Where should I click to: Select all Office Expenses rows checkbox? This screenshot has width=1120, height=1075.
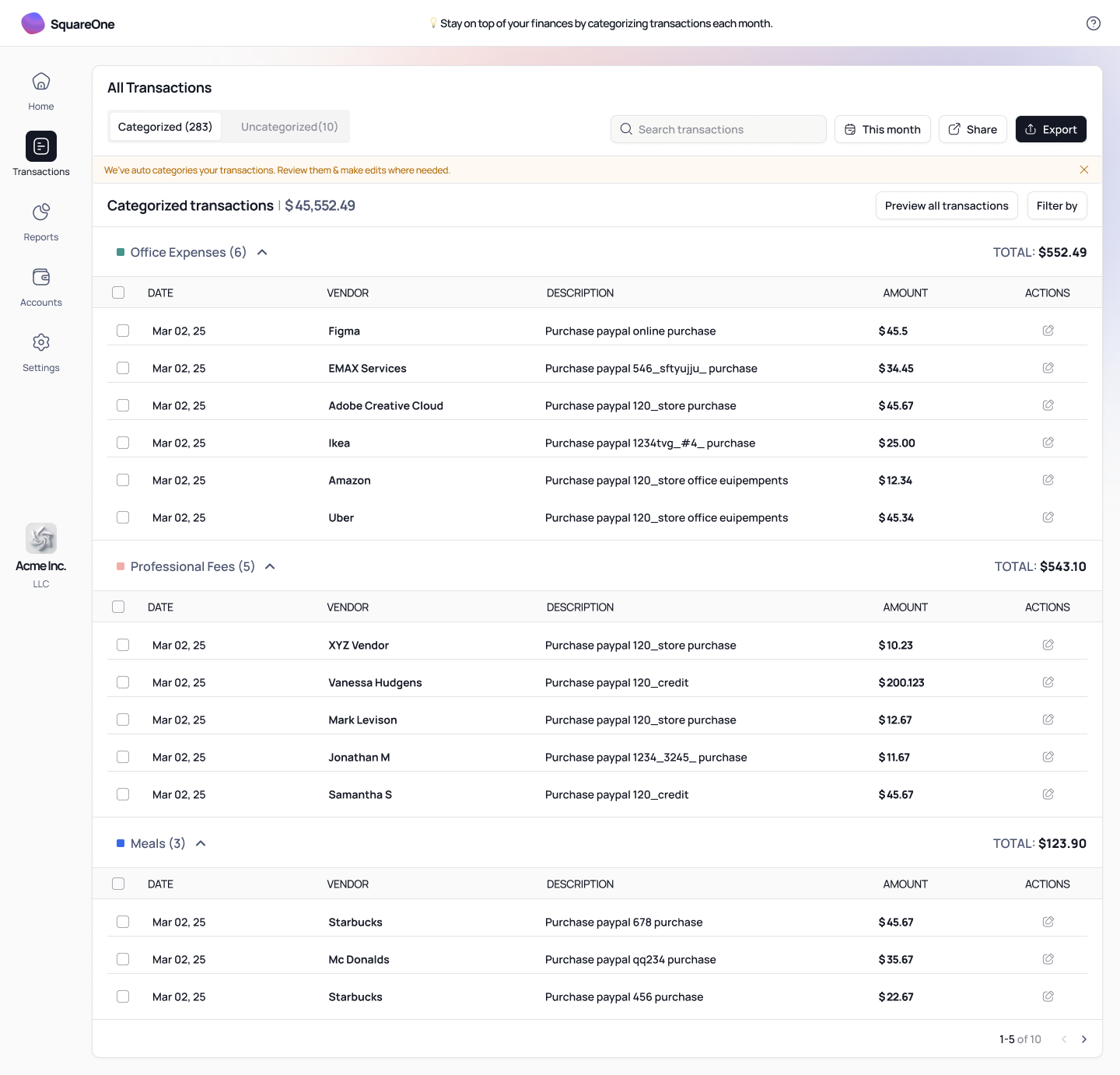118,292
